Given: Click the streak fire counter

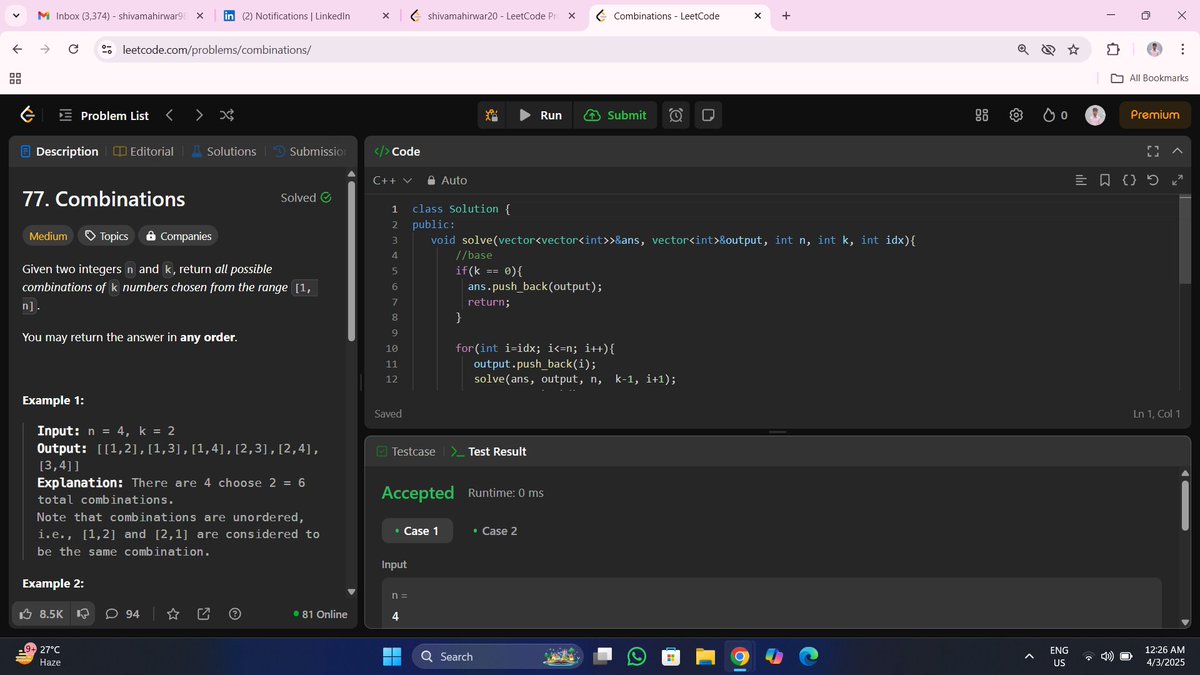Looking at the screenshot, I should click(1055, 115).
